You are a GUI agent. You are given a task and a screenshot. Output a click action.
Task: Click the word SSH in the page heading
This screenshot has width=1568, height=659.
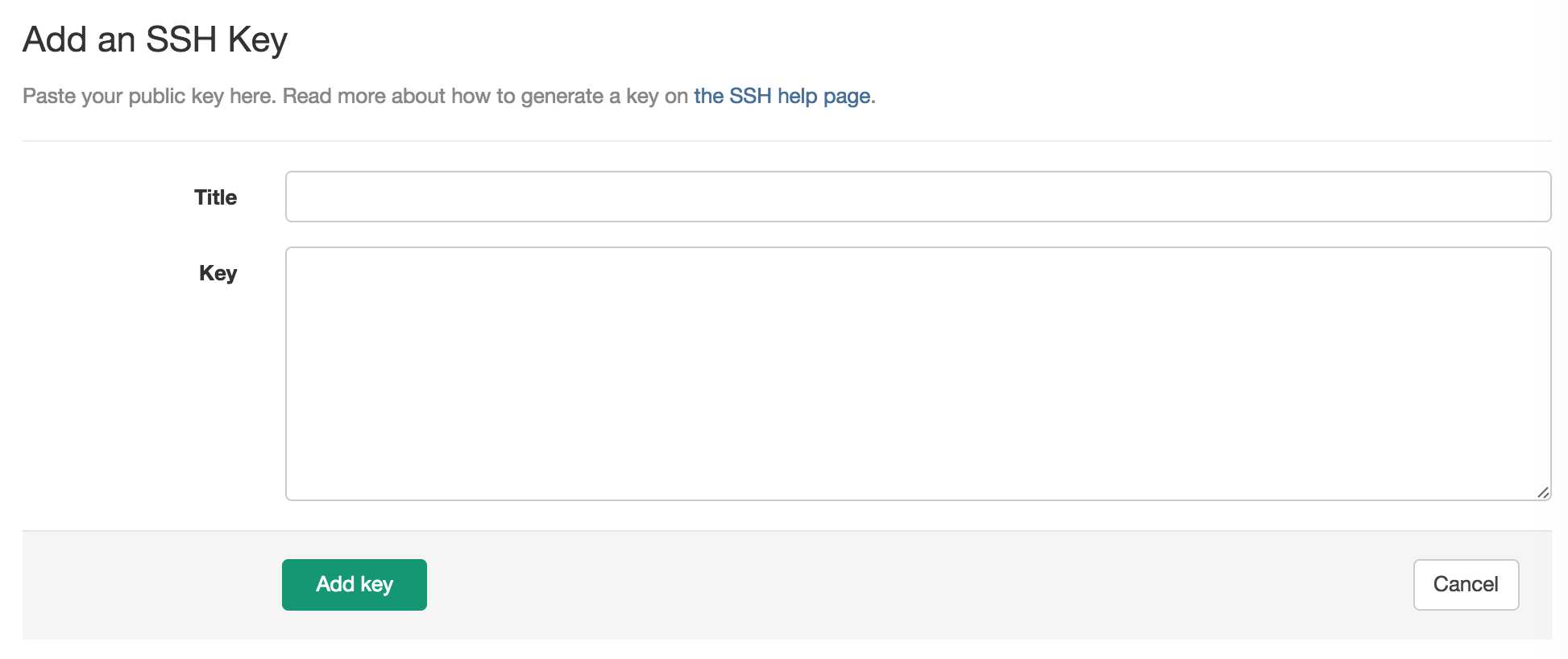click(181, 39)
